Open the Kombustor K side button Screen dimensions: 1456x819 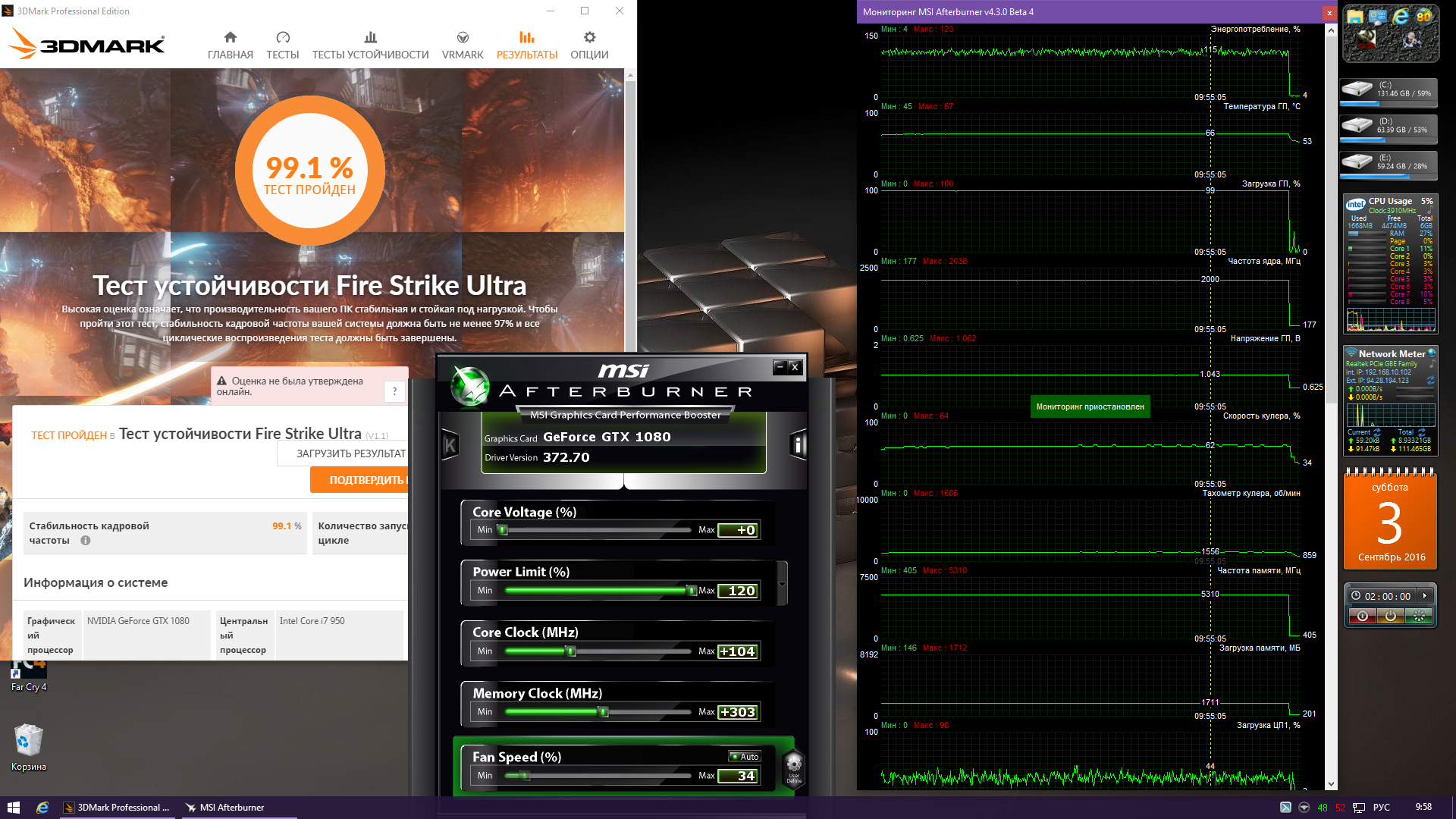[x=450, y=446]
